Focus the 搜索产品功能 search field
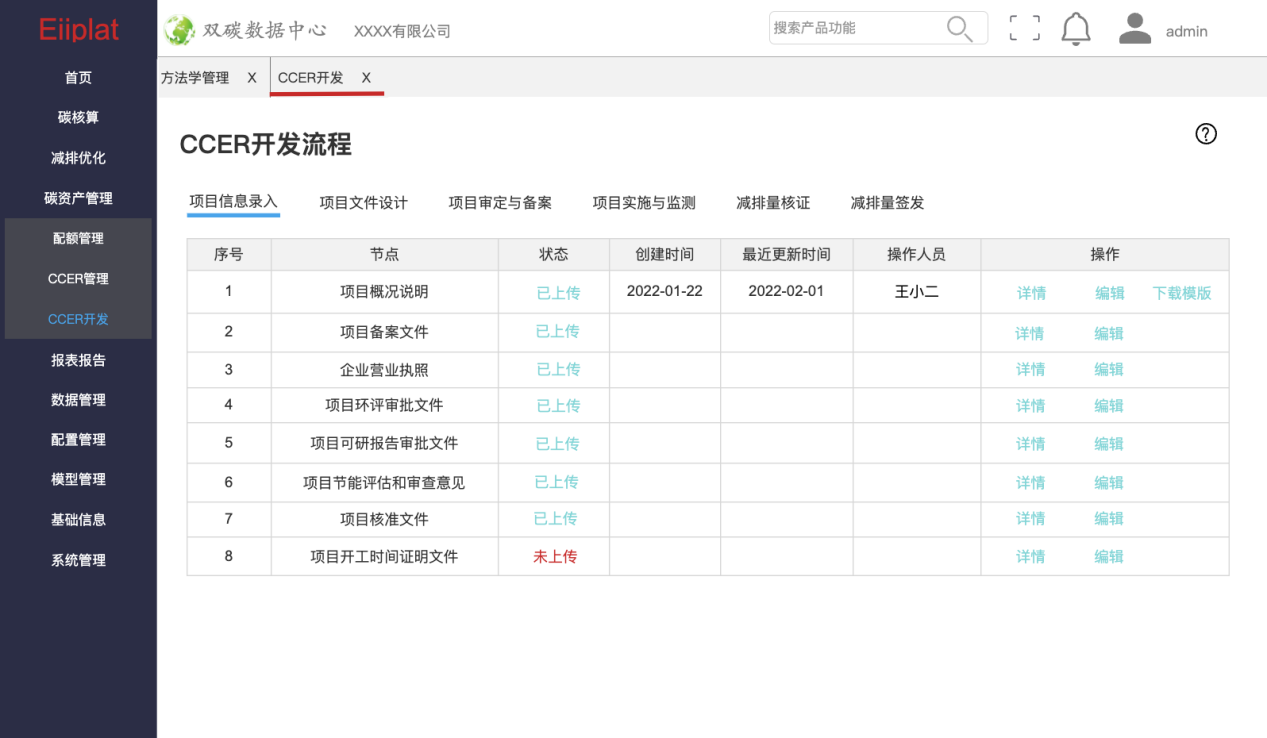This screenshot has width=1267, height=738. (x=855, y=28)
